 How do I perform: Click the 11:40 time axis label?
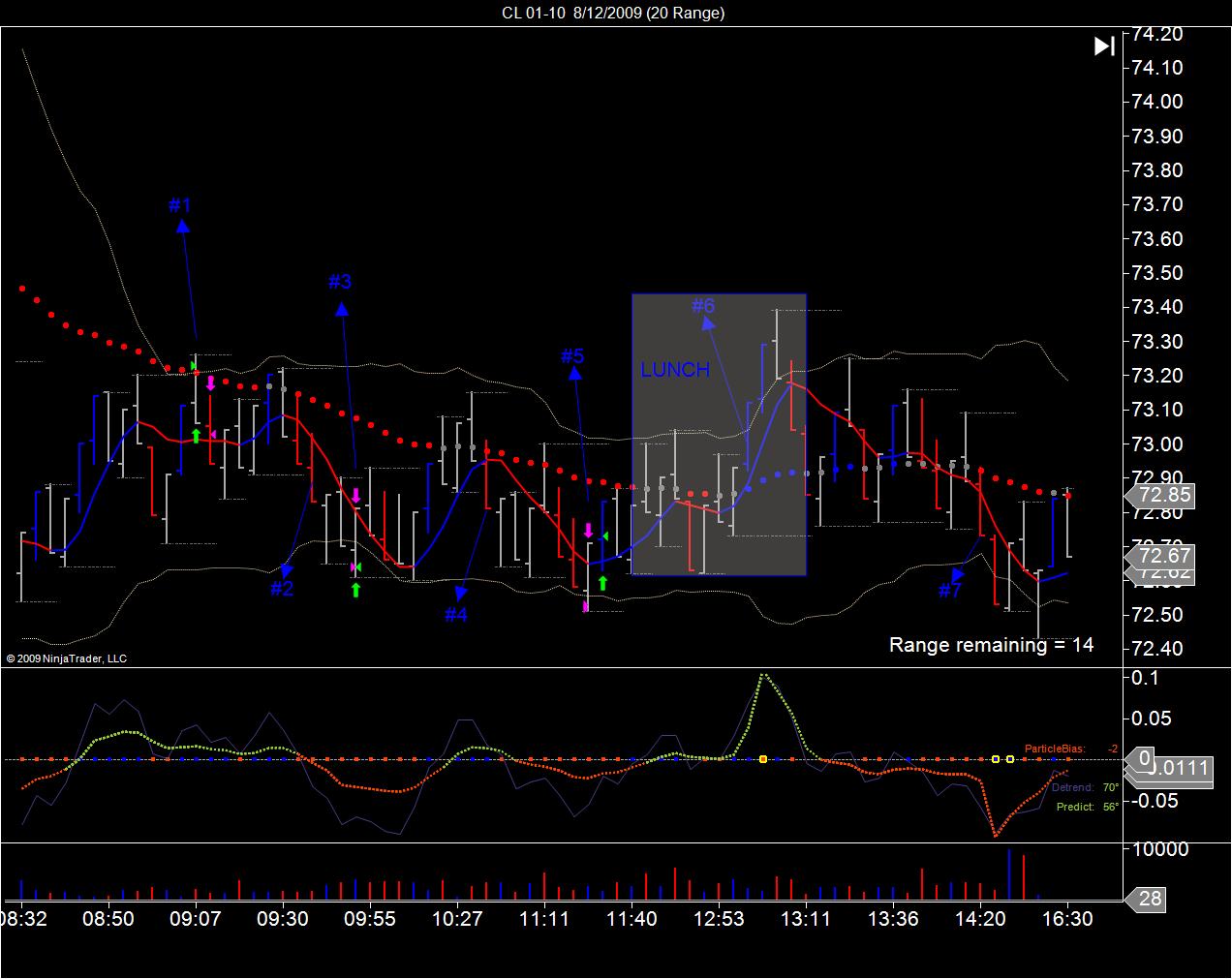point(631,918)
